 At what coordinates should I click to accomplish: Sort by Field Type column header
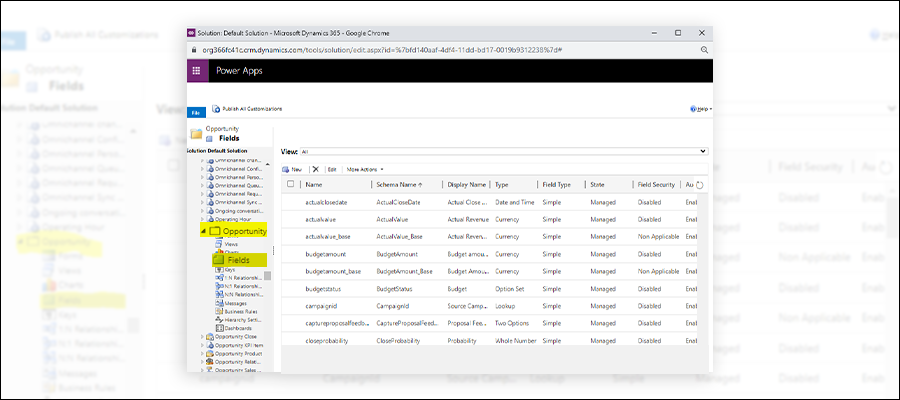point(557,185)
